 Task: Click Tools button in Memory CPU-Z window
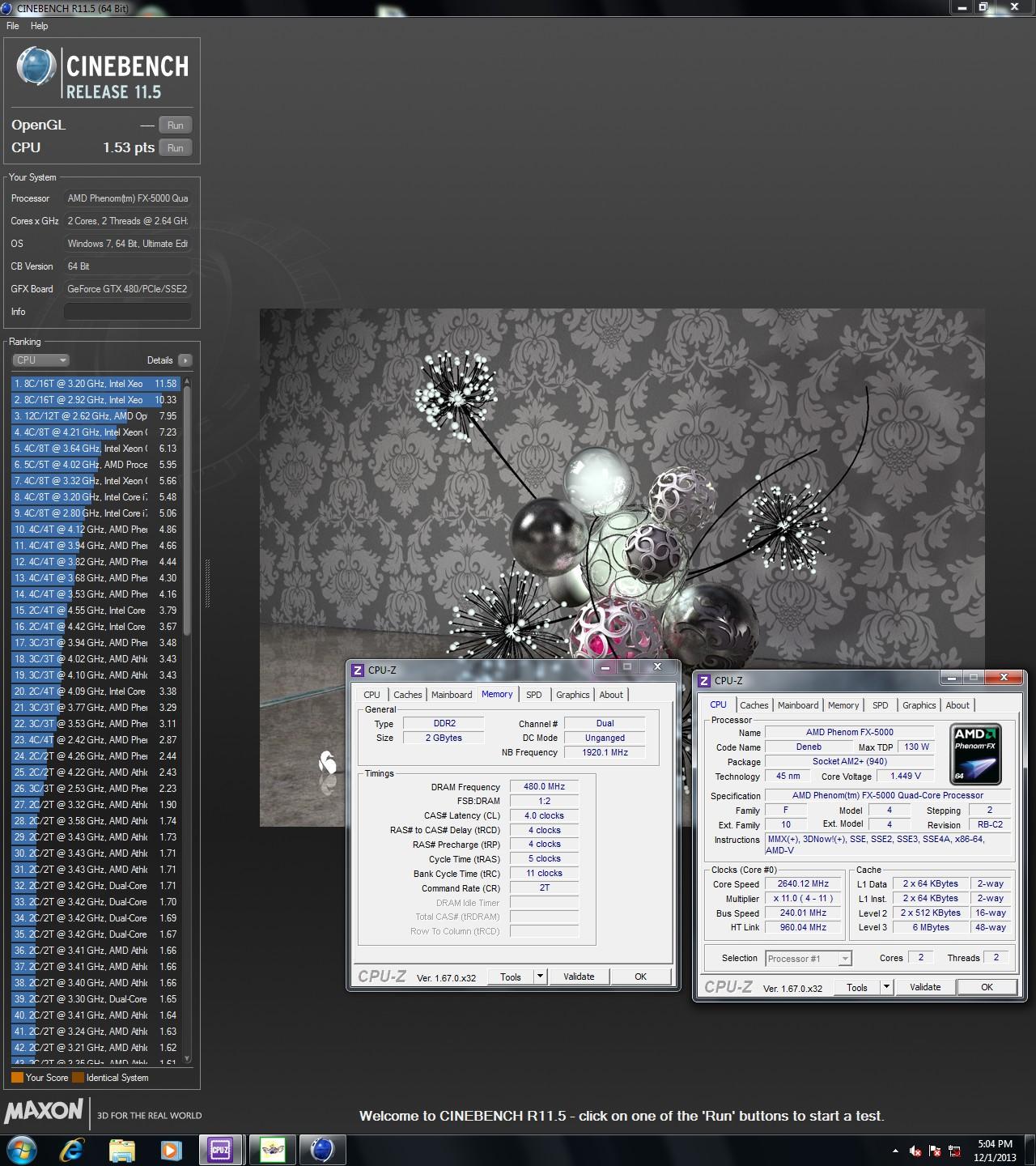[x=511, y=977]
